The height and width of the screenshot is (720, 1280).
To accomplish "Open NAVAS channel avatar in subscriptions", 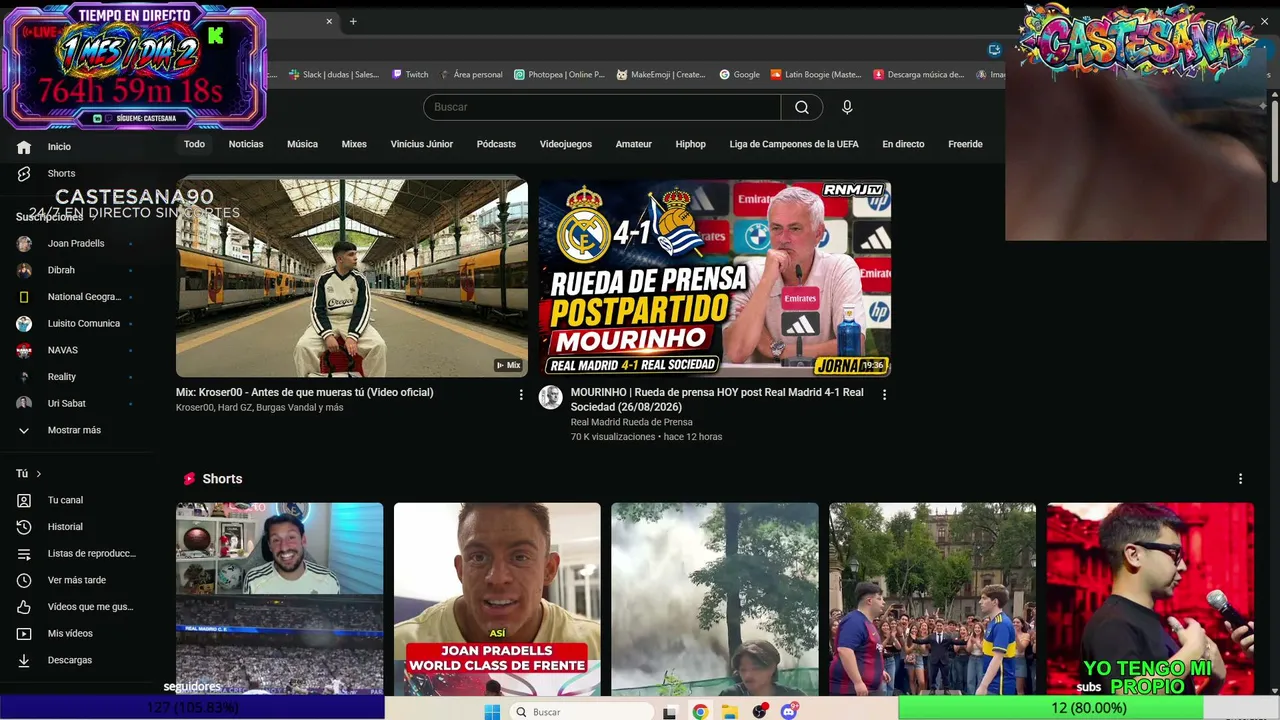I will [x=24, y=350].
